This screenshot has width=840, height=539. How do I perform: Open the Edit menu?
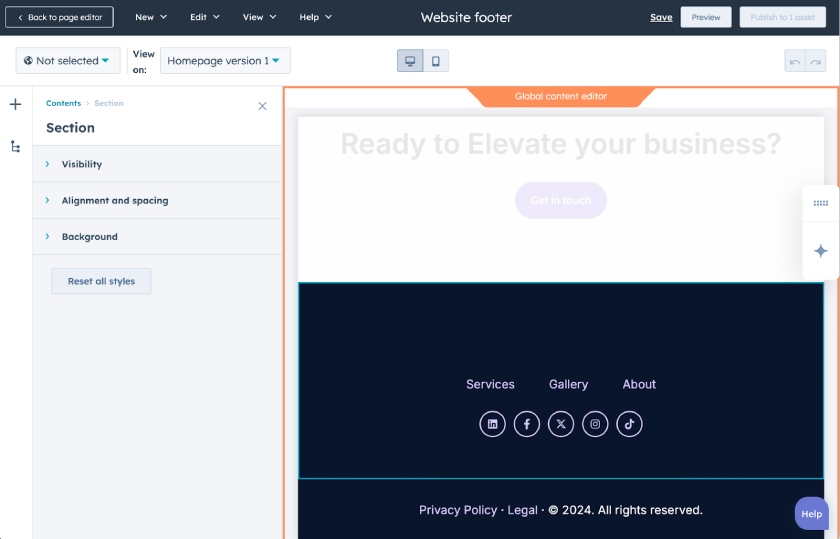point(205,17)
